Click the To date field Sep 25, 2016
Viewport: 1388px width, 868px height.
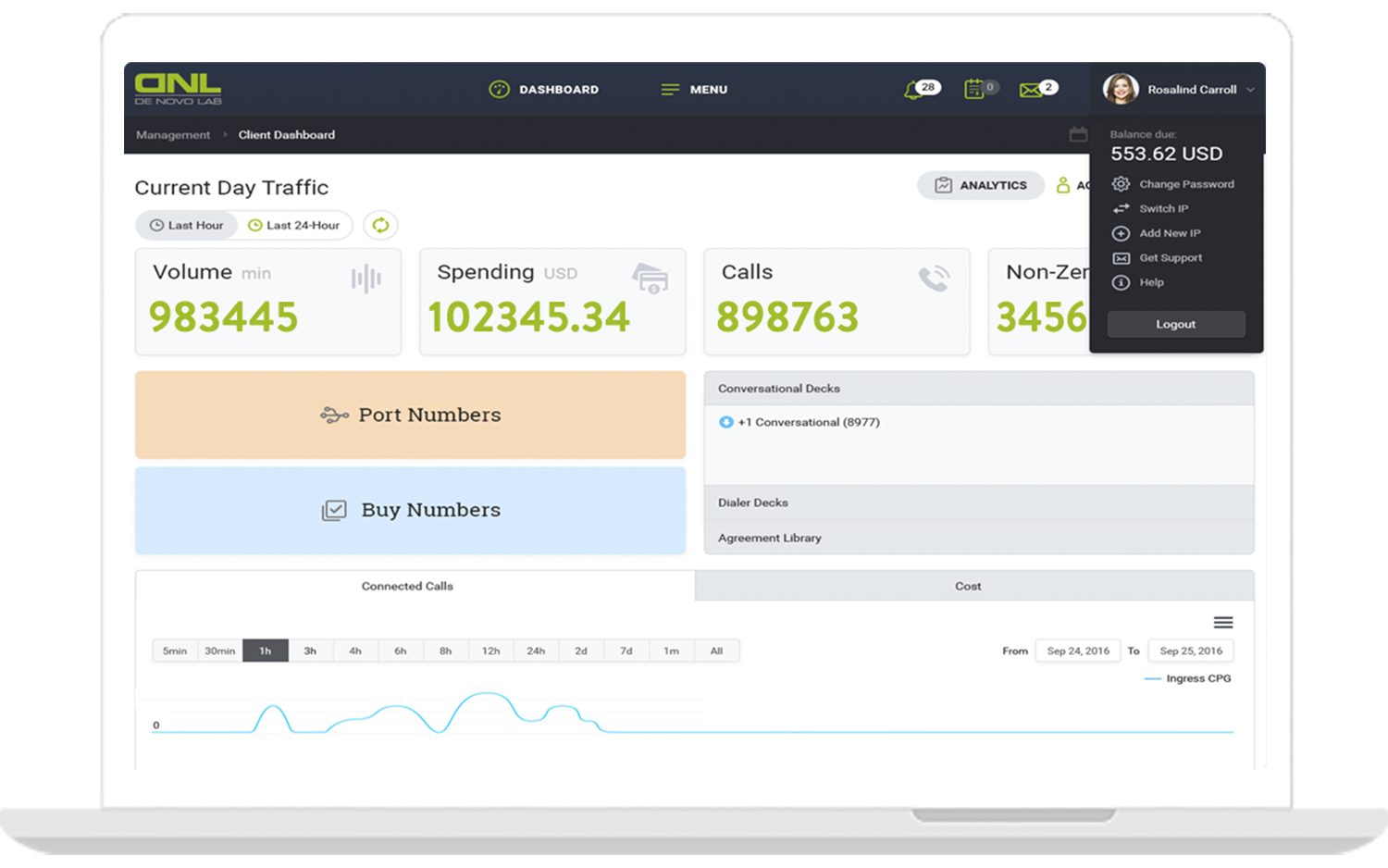click(1191, 651)
